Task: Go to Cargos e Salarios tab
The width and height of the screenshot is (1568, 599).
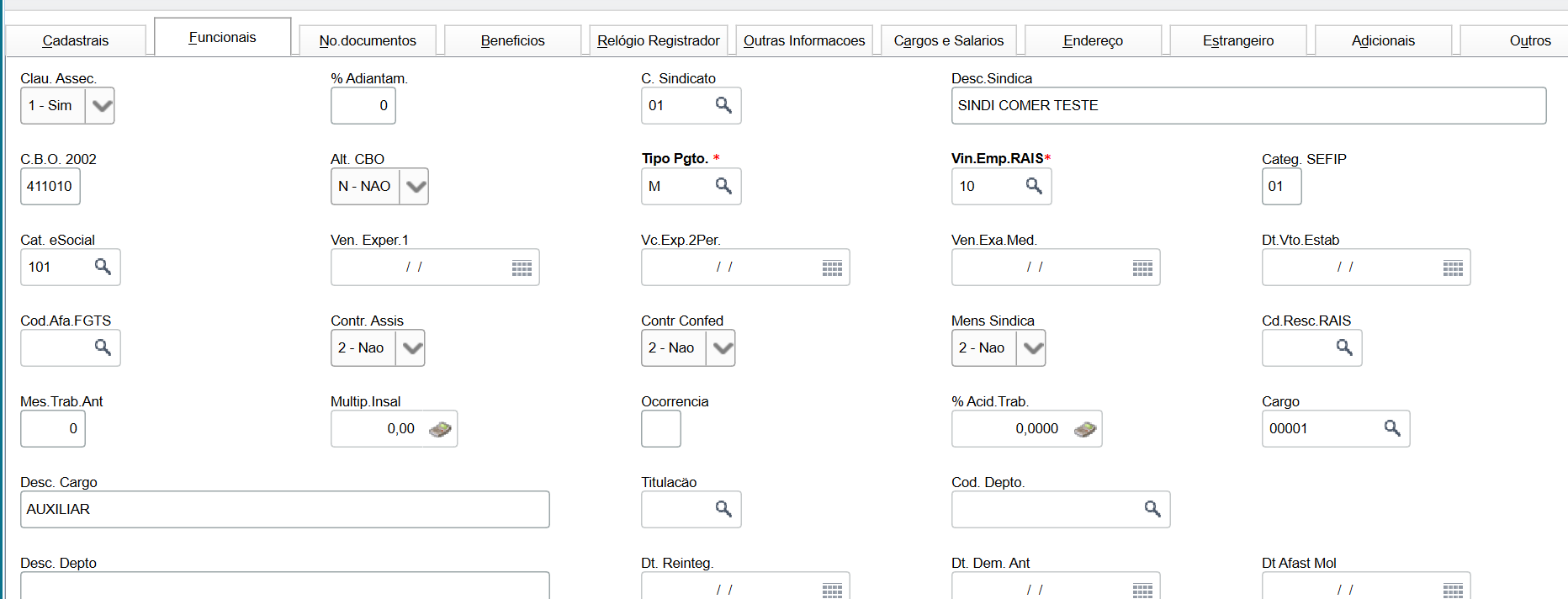Action: click(x=948, y=40)
